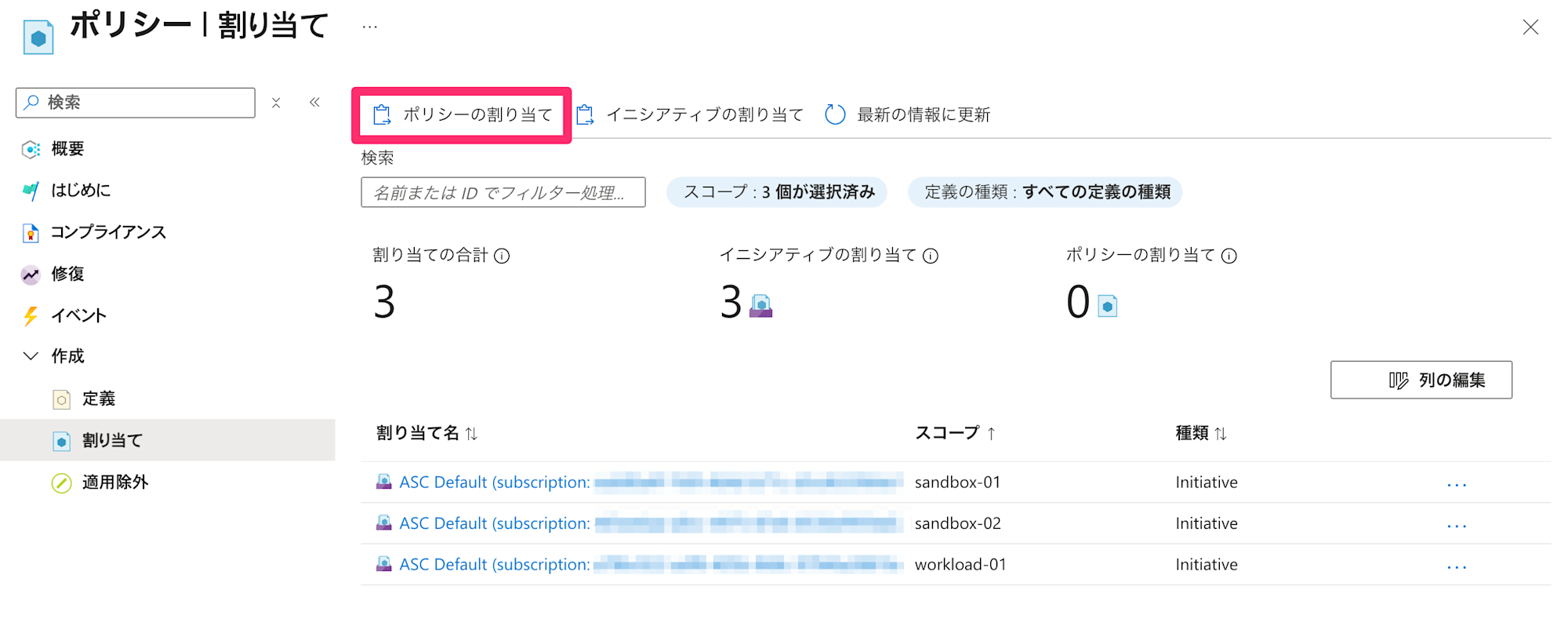Screen dimensions: 1568x626
Task: Click イニシアティブの割り当て in toolbar
Action: [690, 115]
